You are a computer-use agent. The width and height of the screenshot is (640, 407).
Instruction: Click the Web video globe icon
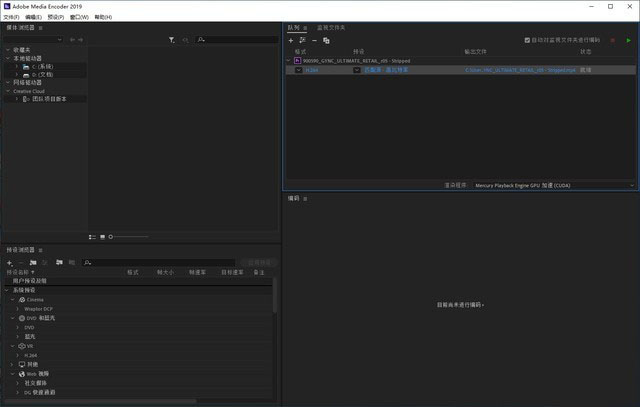22,374
